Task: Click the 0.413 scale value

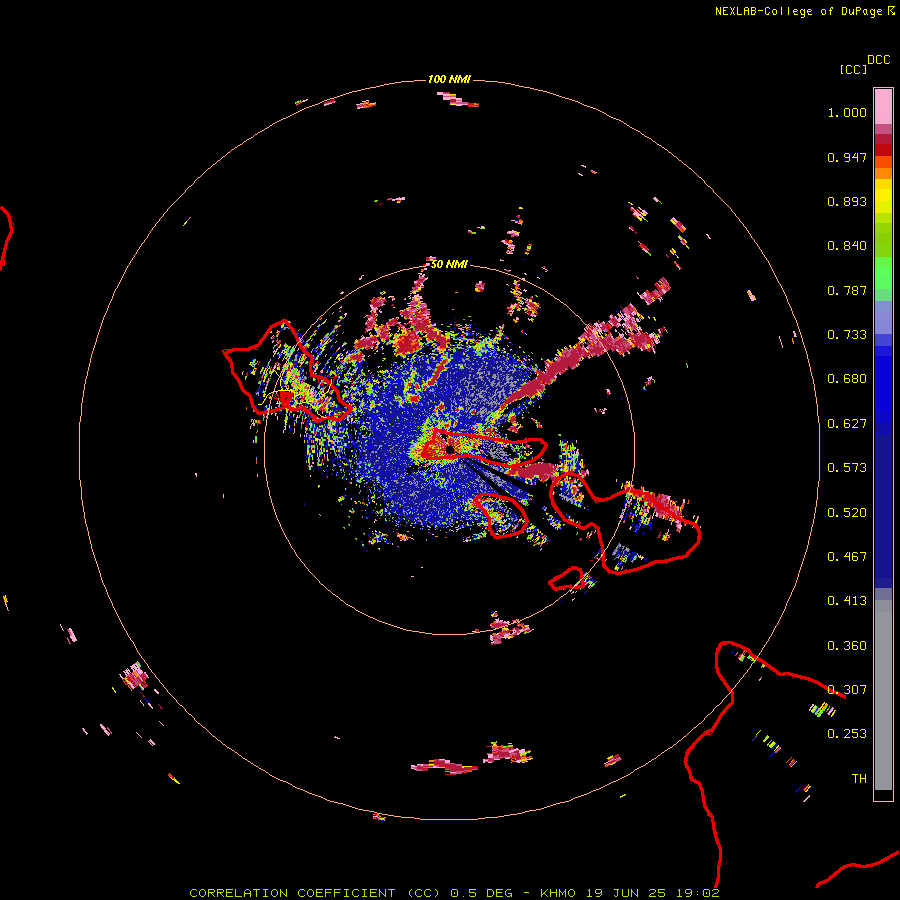Action: click(847, 601)
